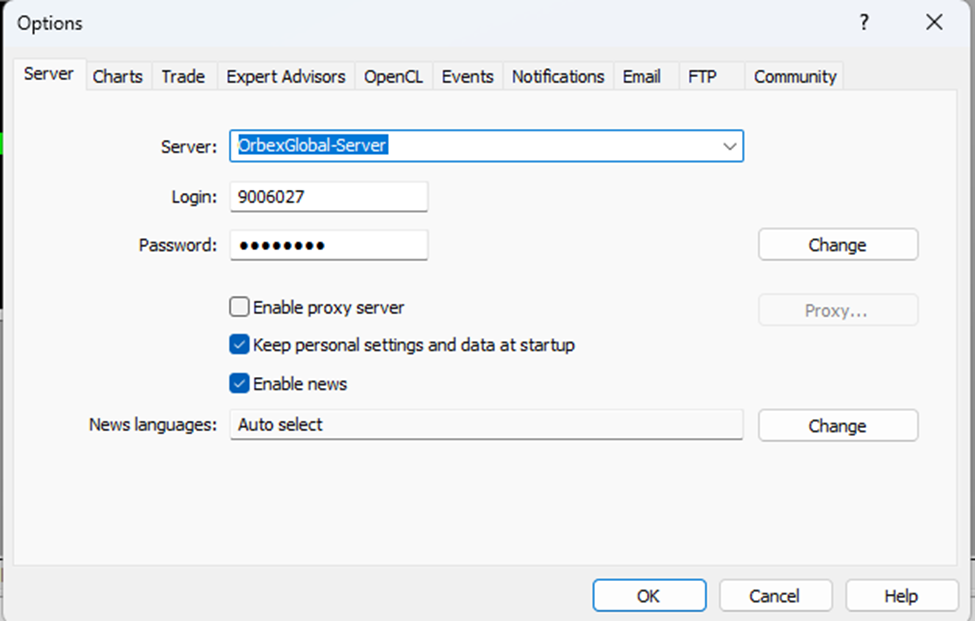Close the Options dialog window
This screenshot has width=975, height=621.
[x=934, y=23]
